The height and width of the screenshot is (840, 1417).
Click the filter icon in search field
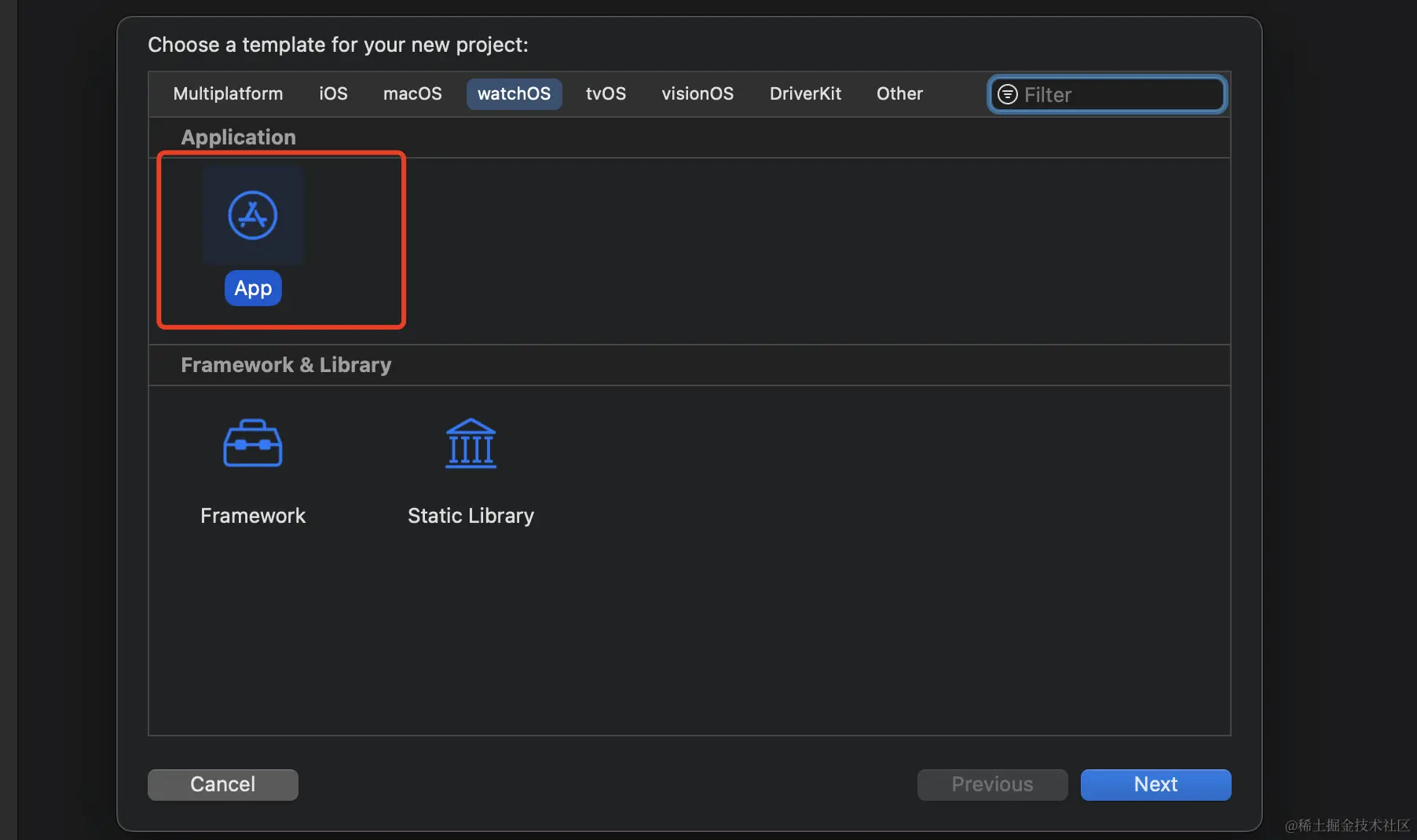pyautogui.click(x=1007, y=95)
